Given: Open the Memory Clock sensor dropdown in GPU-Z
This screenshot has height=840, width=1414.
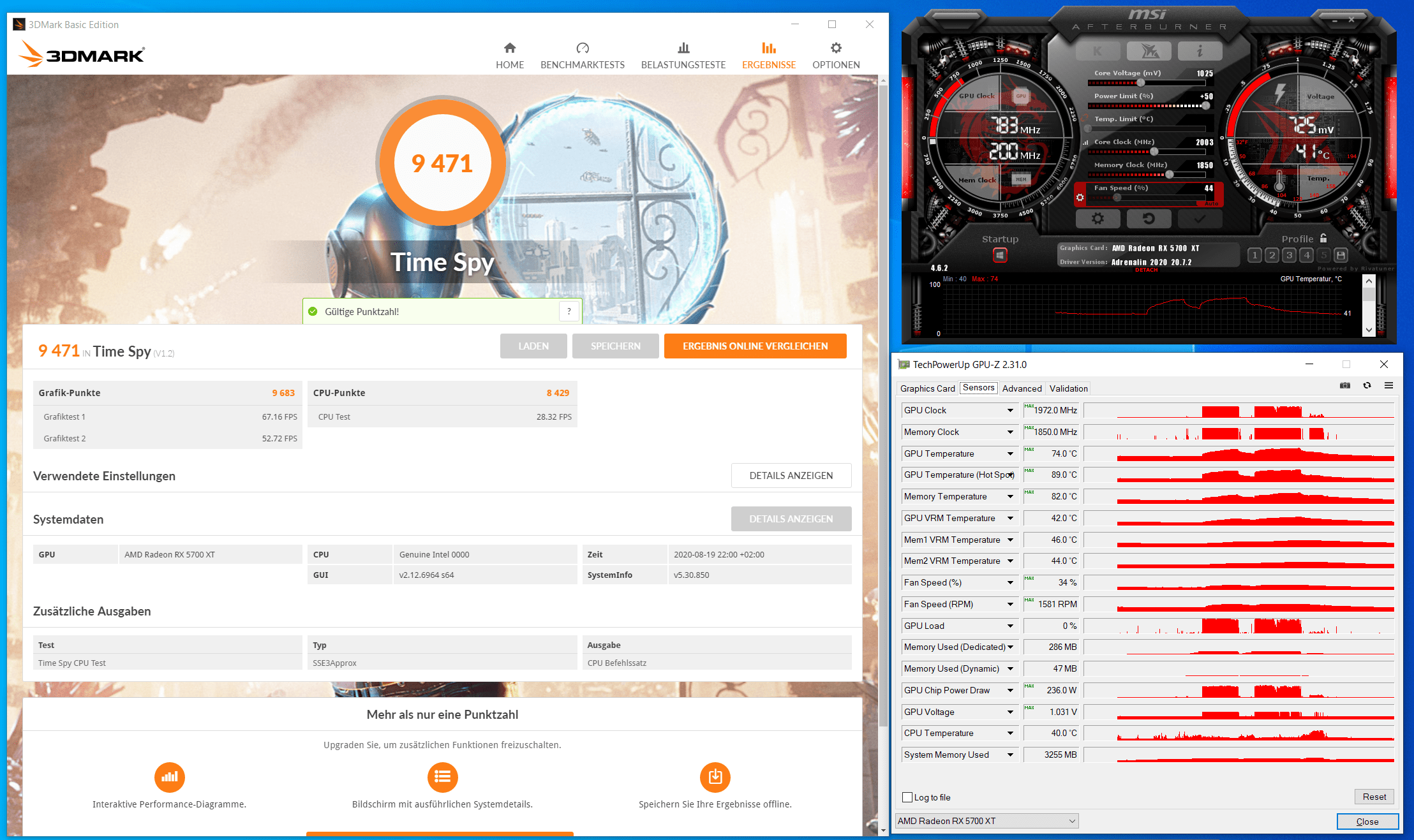Looking at the screenshot, I should pyautogui.click(x=1010, y=432).
